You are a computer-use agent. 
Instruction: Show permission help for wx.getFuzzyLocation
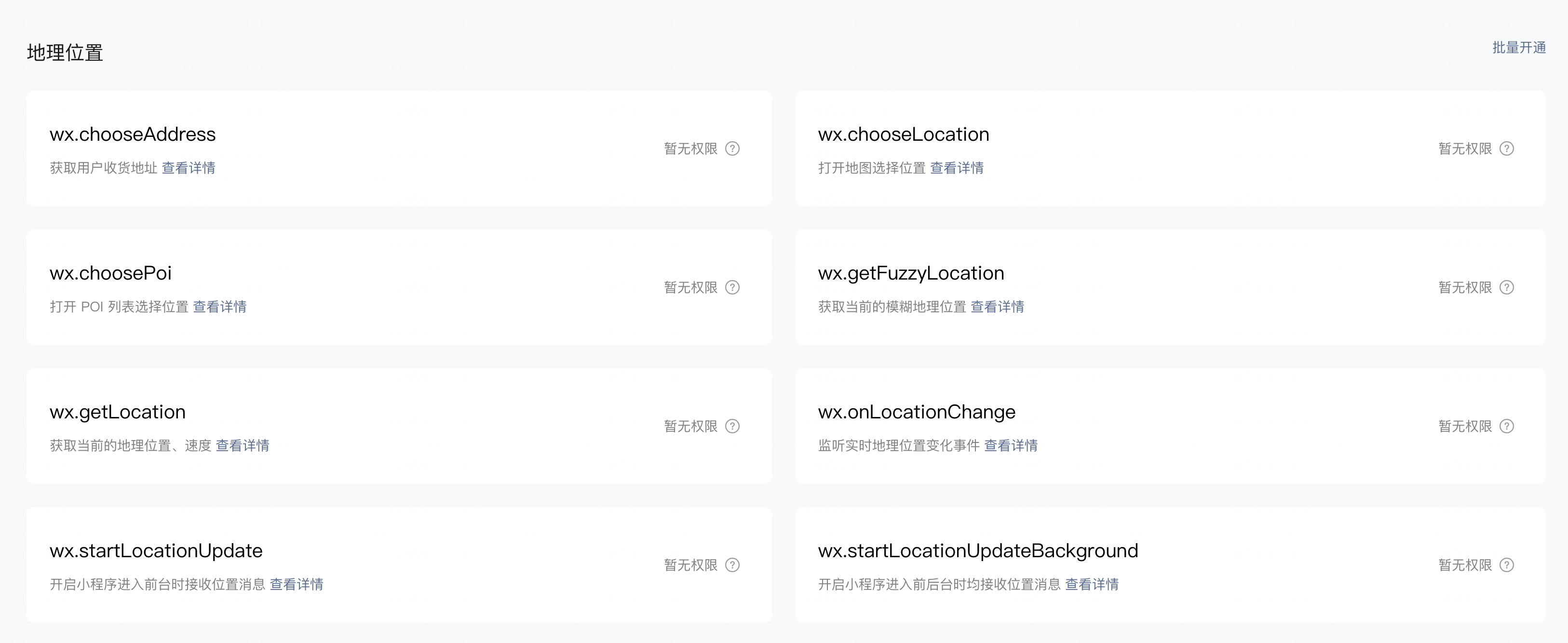1506,287
